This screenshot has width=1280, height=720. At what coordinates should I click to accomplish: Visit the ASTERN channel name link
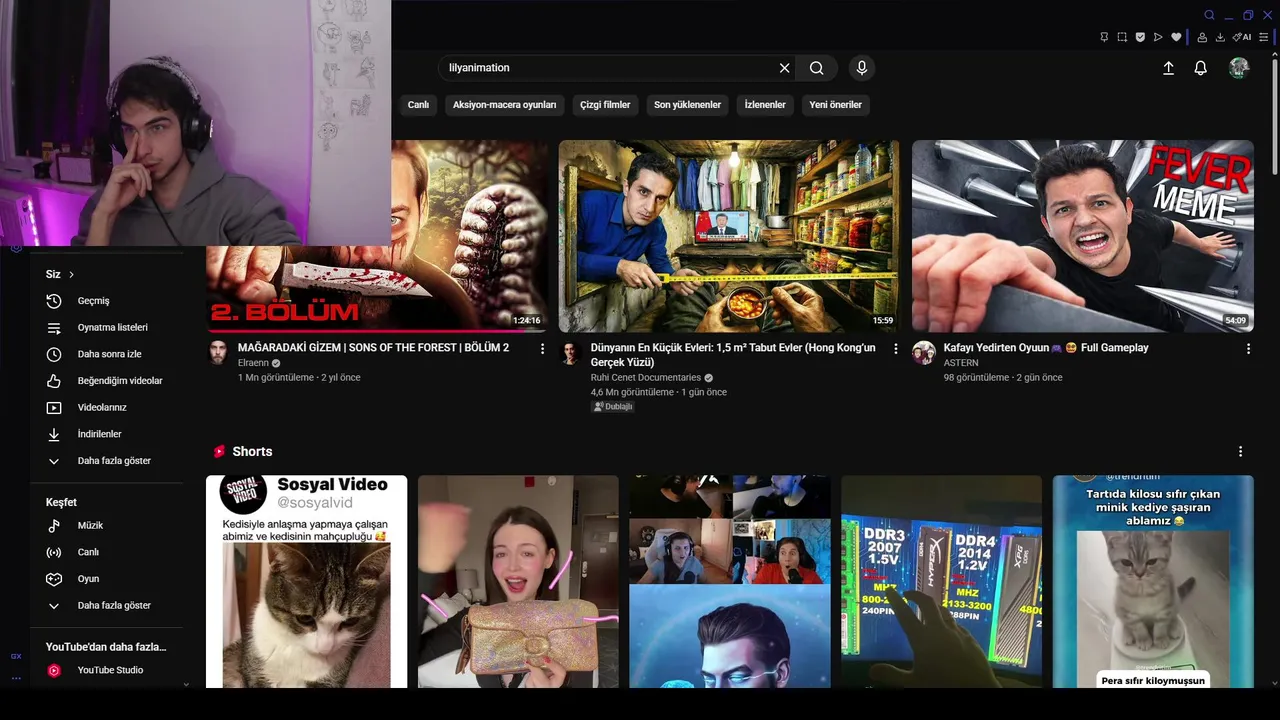tap(961, 363)
